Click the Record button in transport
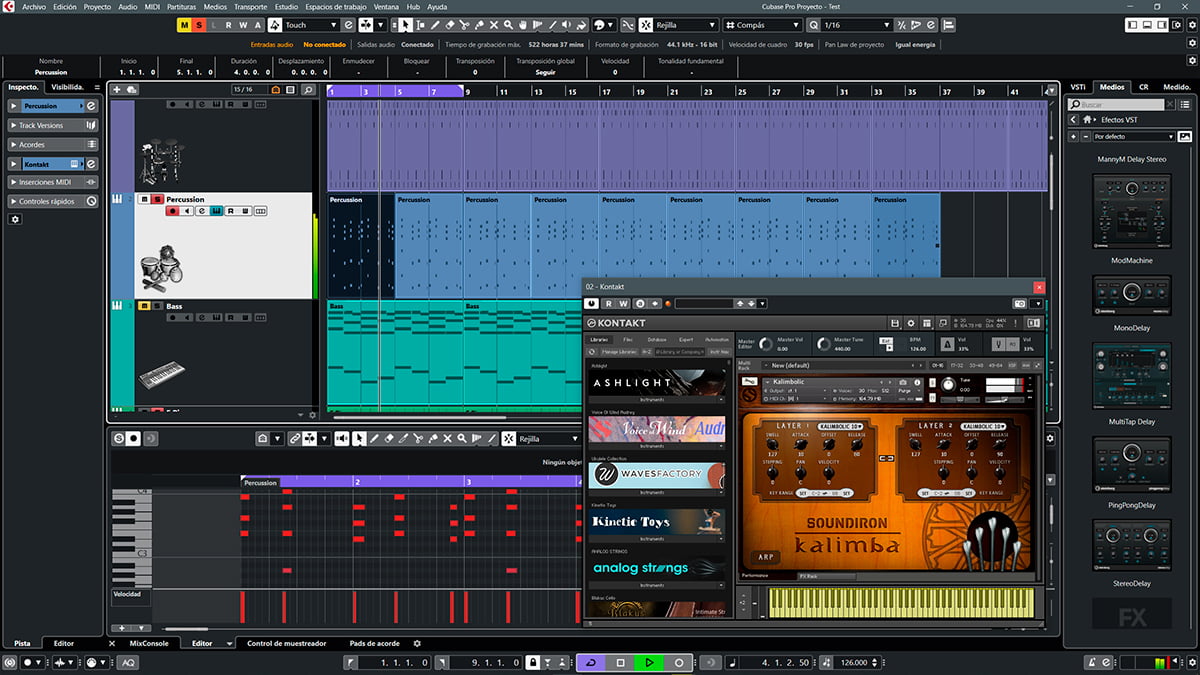 (679, 662)
